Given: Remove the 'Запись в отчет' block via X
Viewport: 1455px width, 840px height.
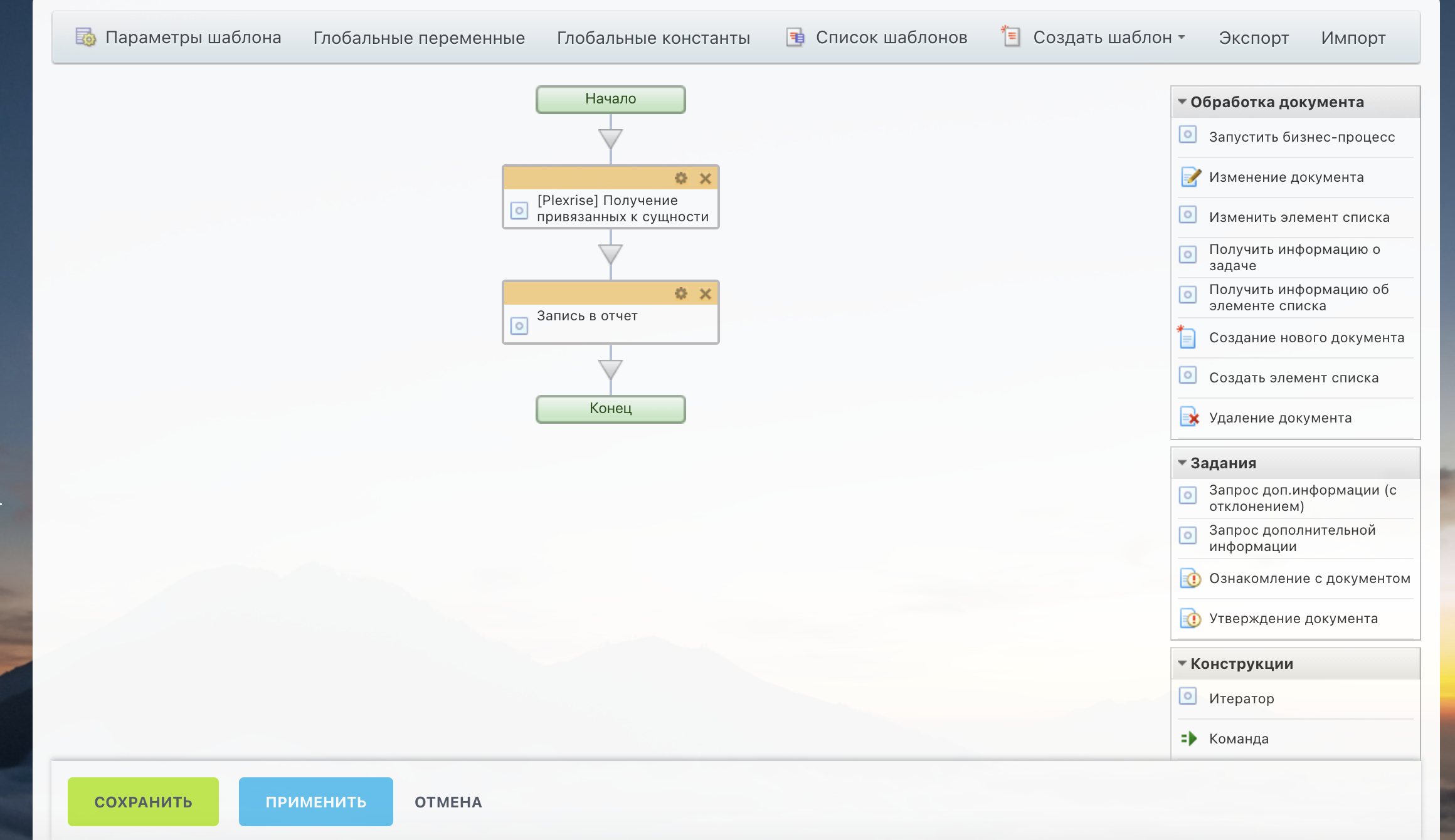Looking at the screenshot, I should point(706,294).
